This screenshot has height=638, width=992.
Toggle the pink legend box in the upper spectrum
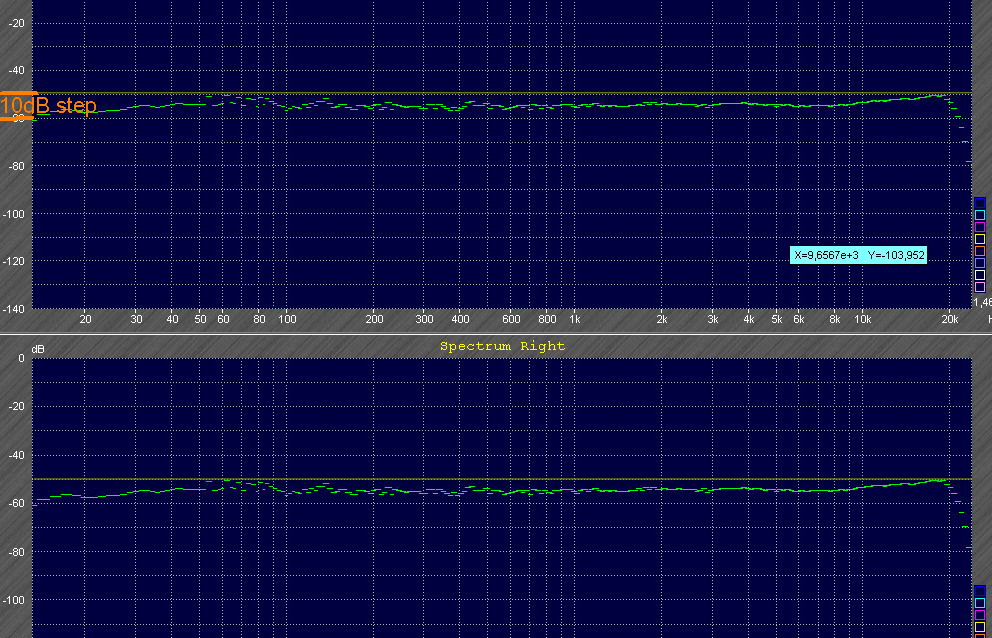pos(980,287)
